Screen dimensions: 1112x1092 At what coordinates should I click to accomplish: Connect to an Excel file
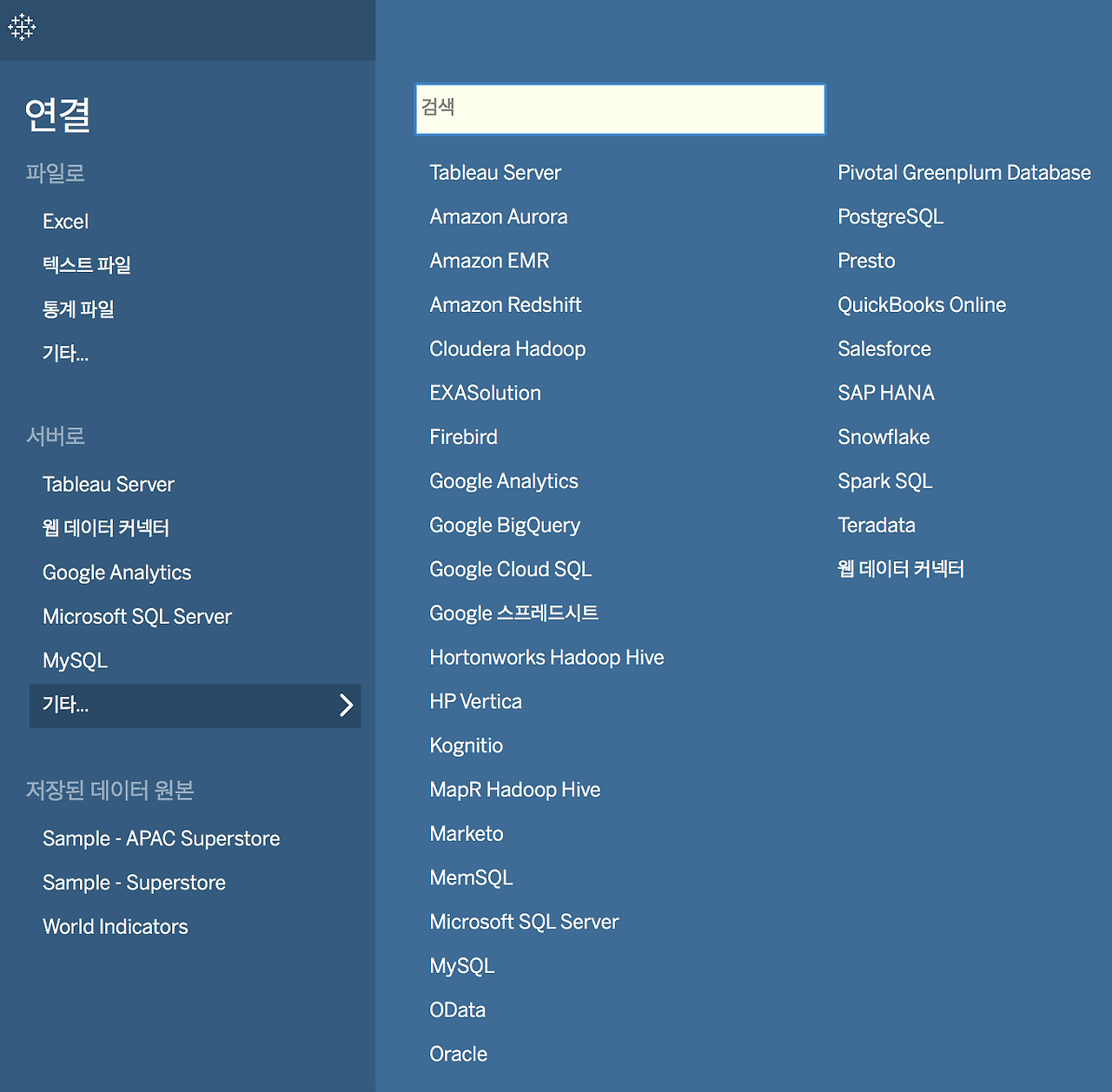[x=65, y=222]
